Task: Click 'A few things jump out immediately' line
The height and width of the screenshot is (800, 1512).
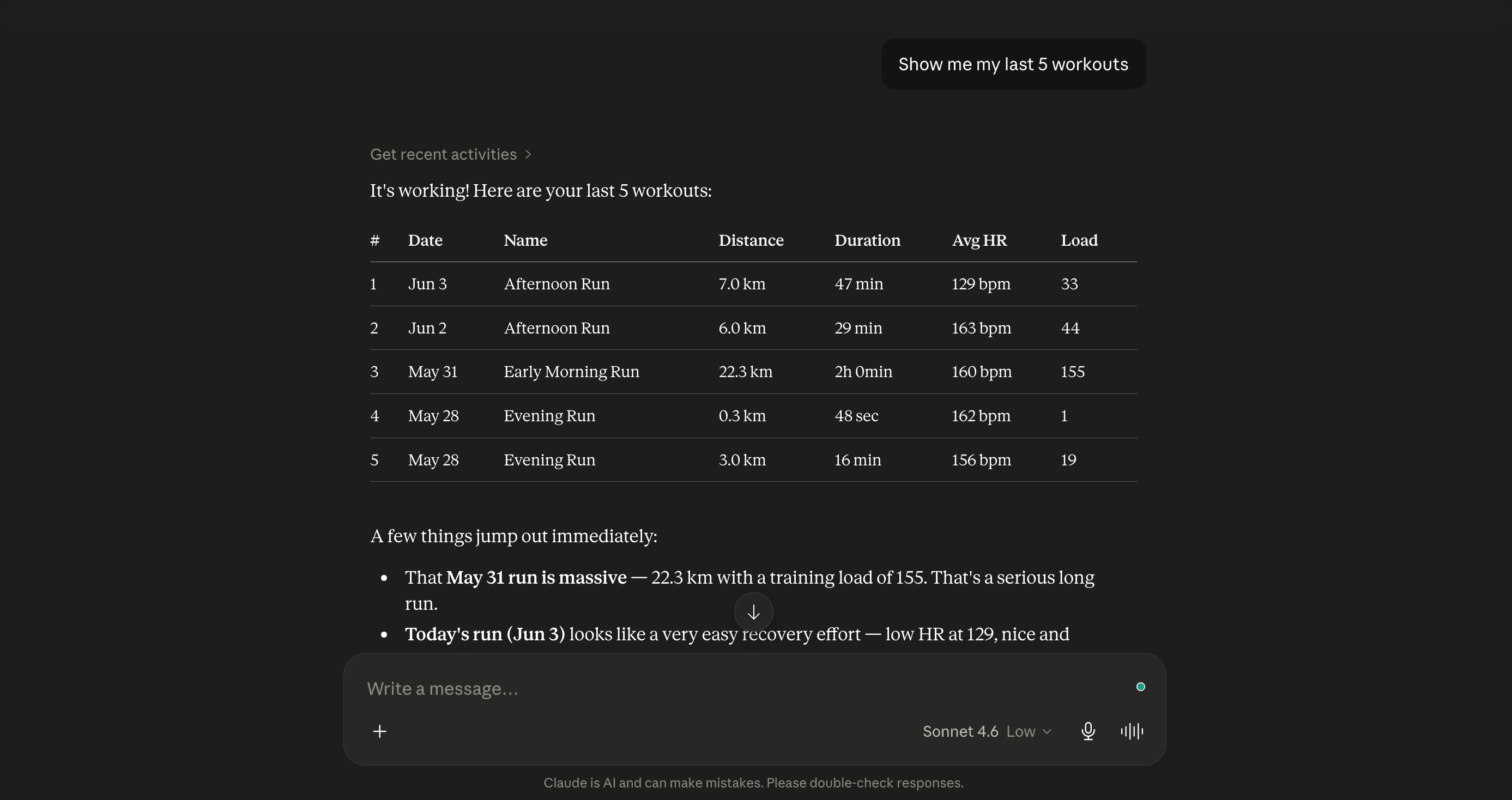Action: [x=513, y=536]
